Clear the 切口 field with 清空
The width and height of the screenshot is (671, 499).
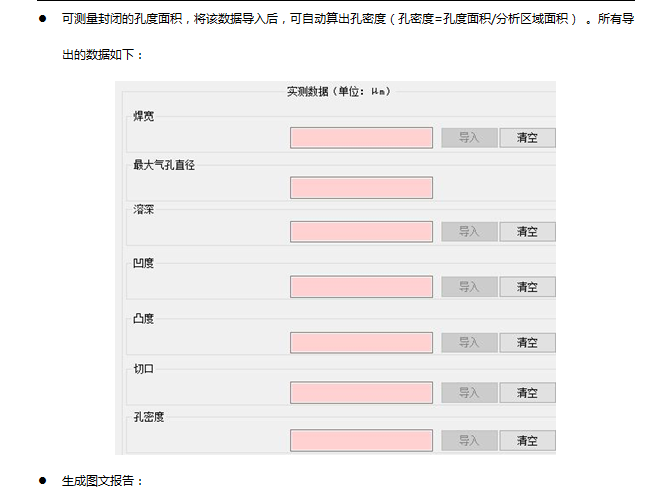pos(527,393)
